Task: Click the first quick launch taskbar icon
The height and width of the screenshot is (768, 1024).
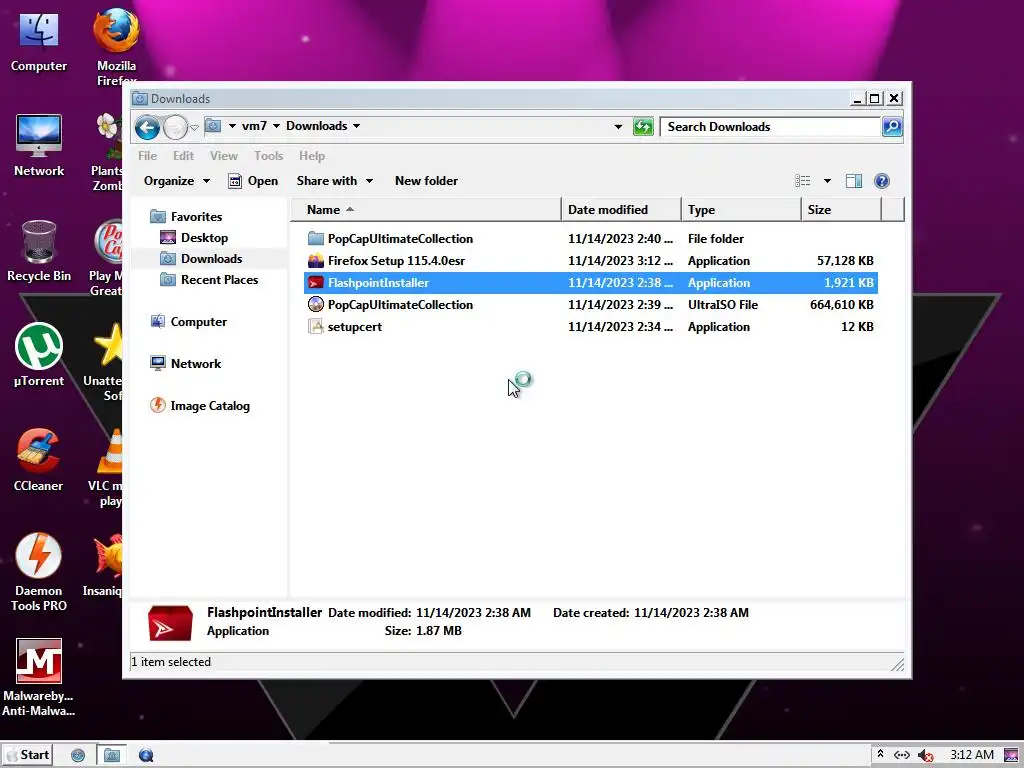Action: [78, 756]
